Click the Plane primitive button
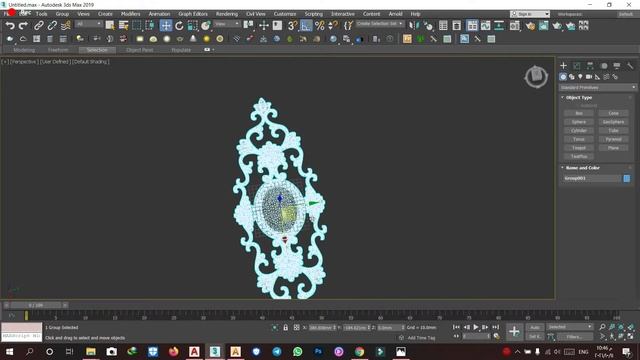 tap(613, 148)
